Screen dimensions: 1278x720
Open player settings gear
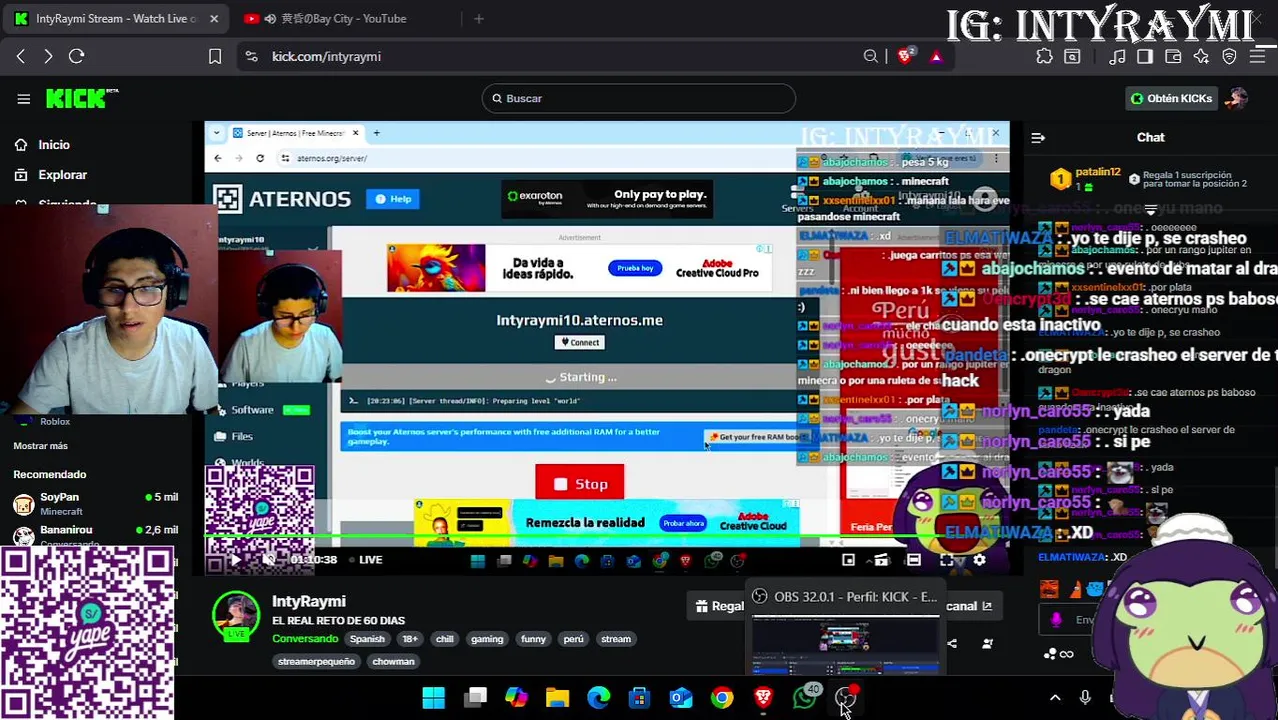[980, 560]
